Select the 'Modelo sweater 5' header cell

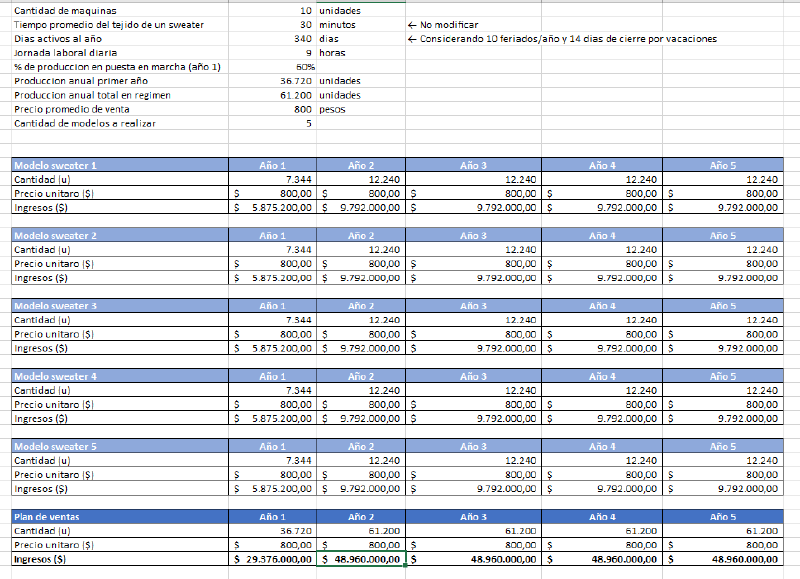click(x=120, y=446)
